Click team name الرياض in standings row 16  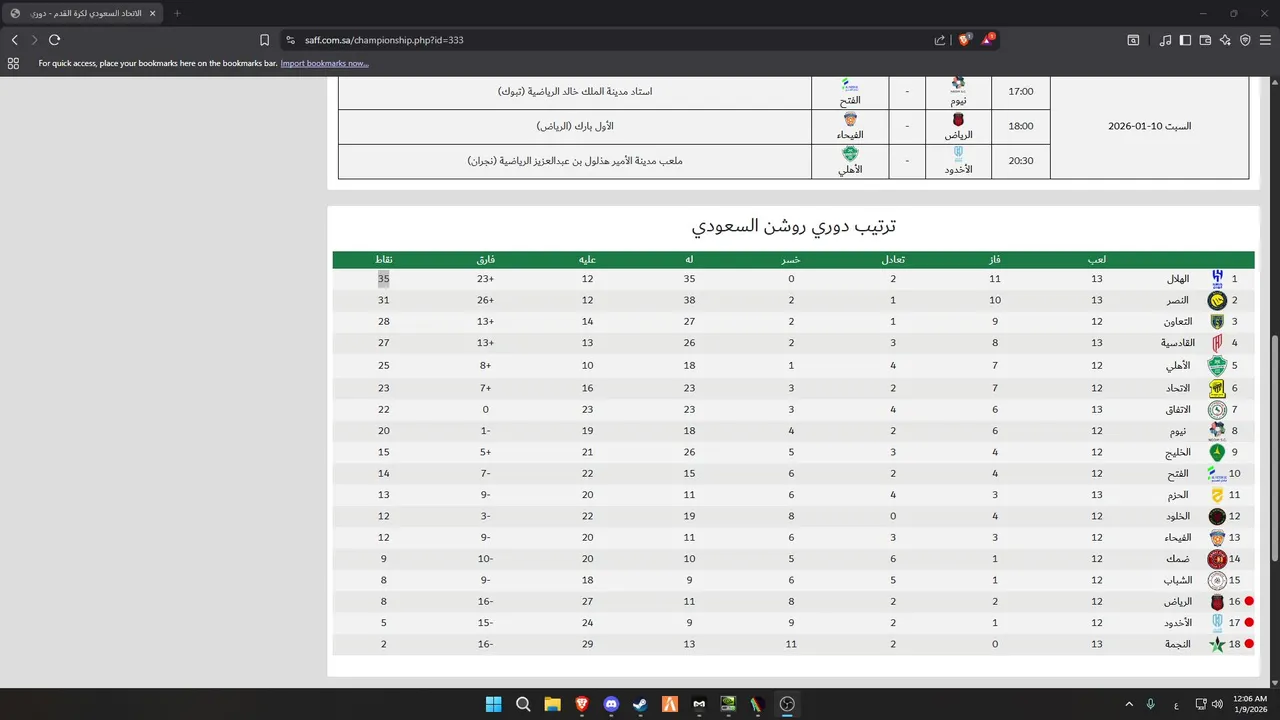tap(1177, 602)
